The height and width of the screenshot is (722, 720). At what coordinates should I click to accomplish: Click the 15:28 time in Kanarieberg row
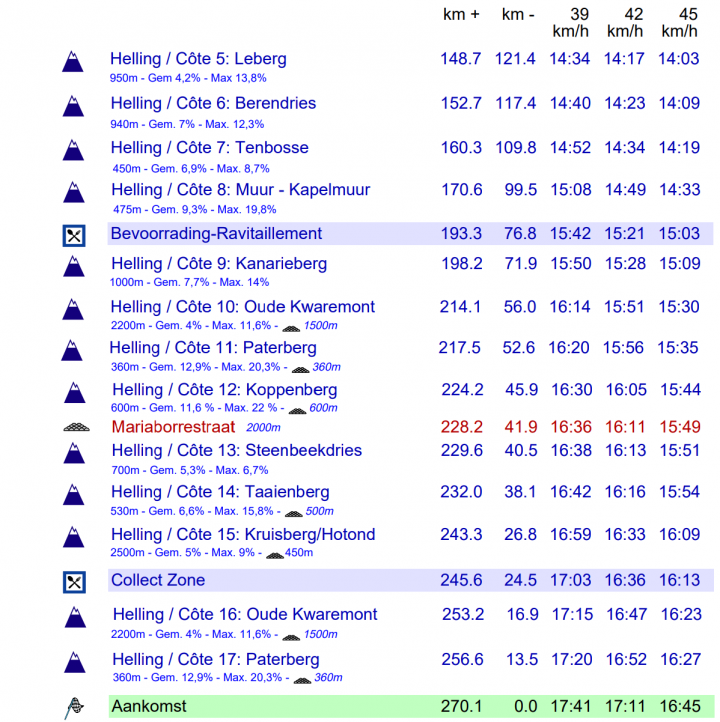pyautogui.click(x=625, y=264)
